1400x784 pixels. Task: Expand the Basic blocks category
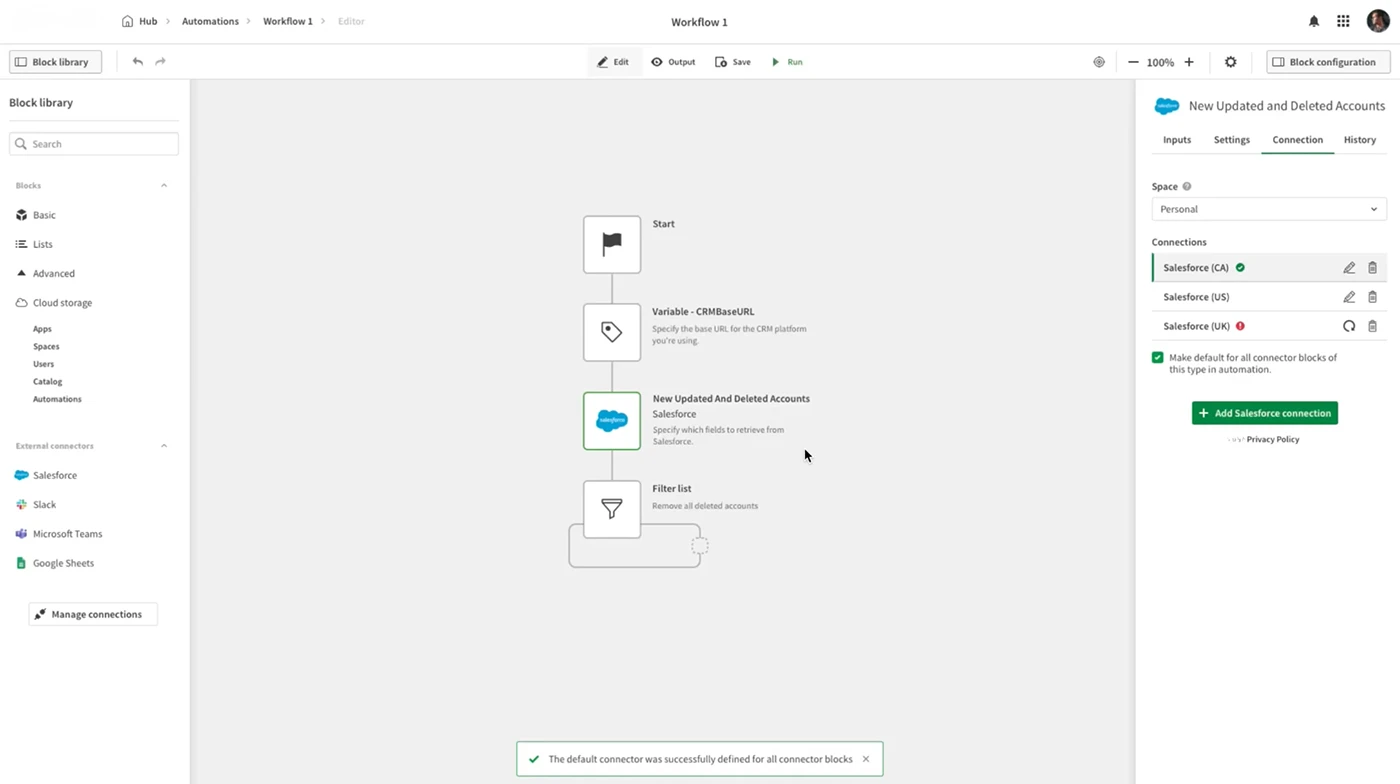(x=44, y=215)
